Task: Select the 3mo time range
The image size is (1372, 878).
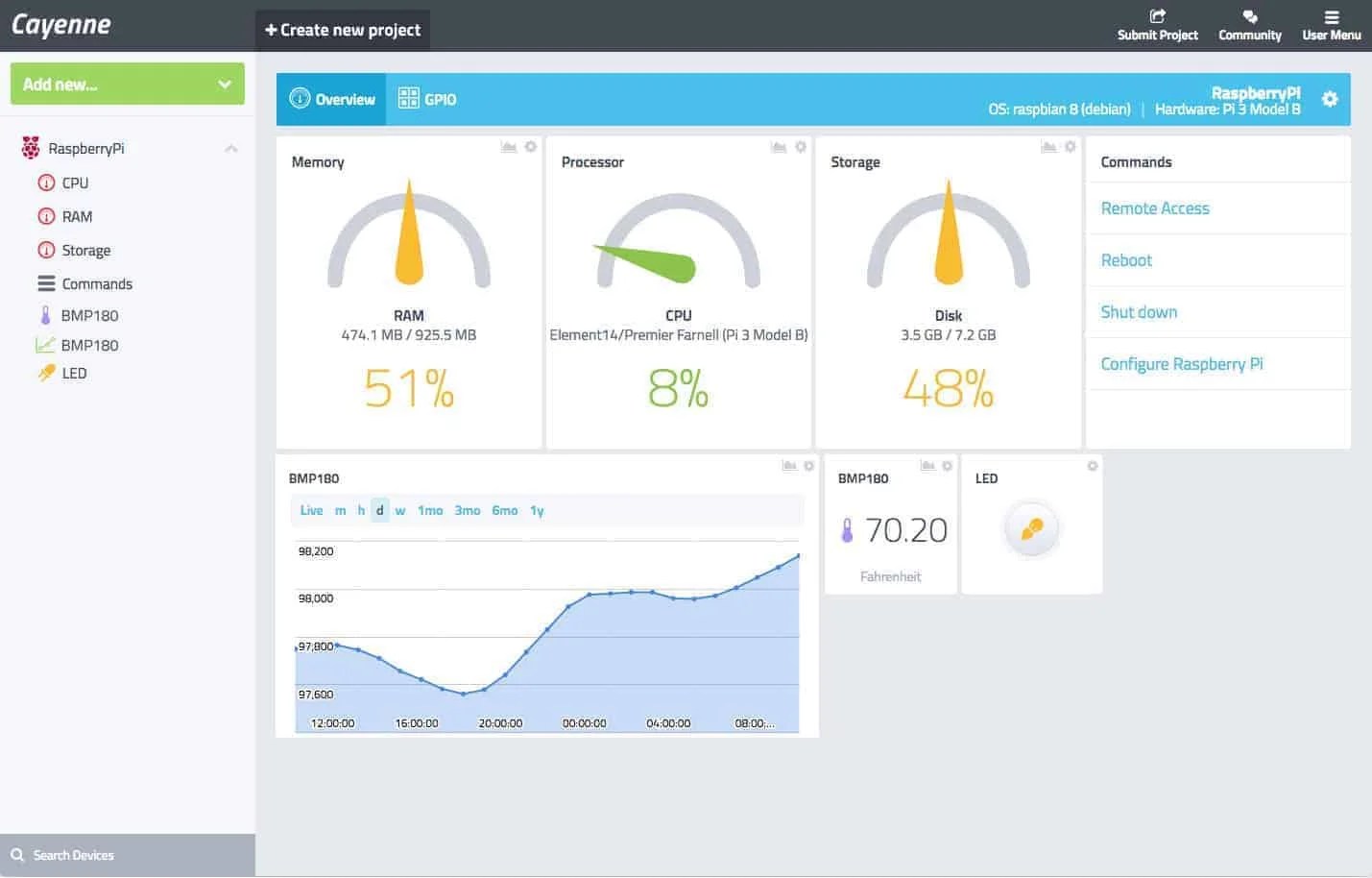Action: tap(468, 510)
